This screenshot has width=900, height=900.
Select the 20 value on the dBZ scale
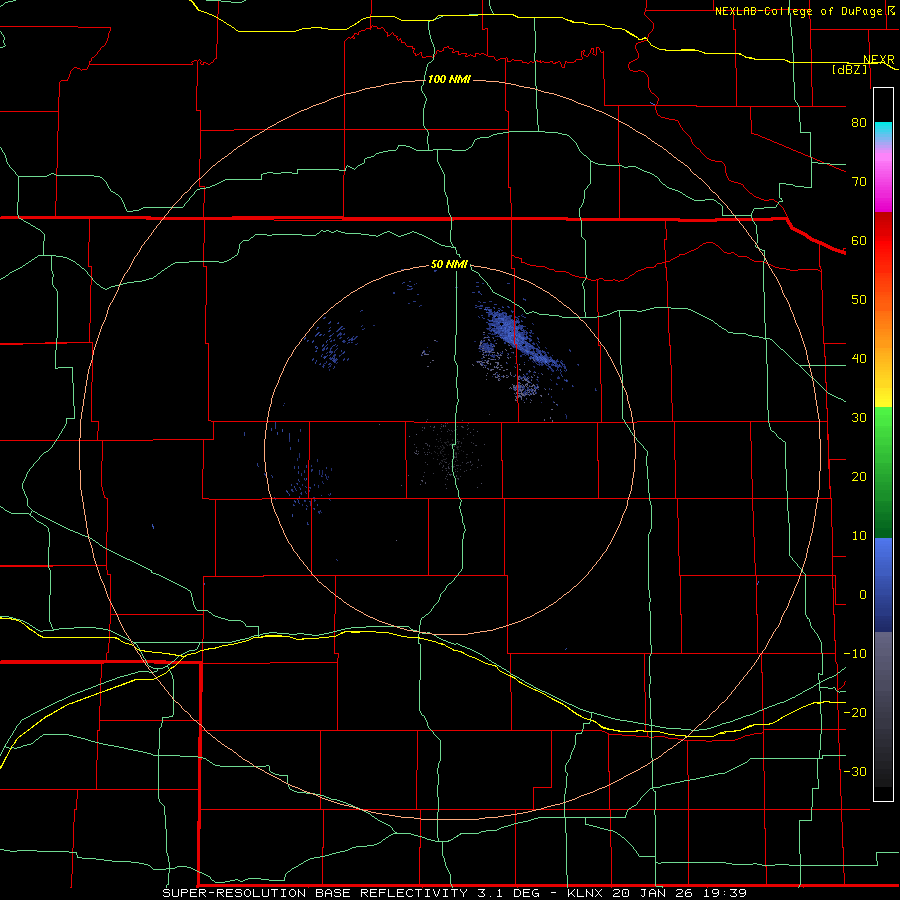859,476
